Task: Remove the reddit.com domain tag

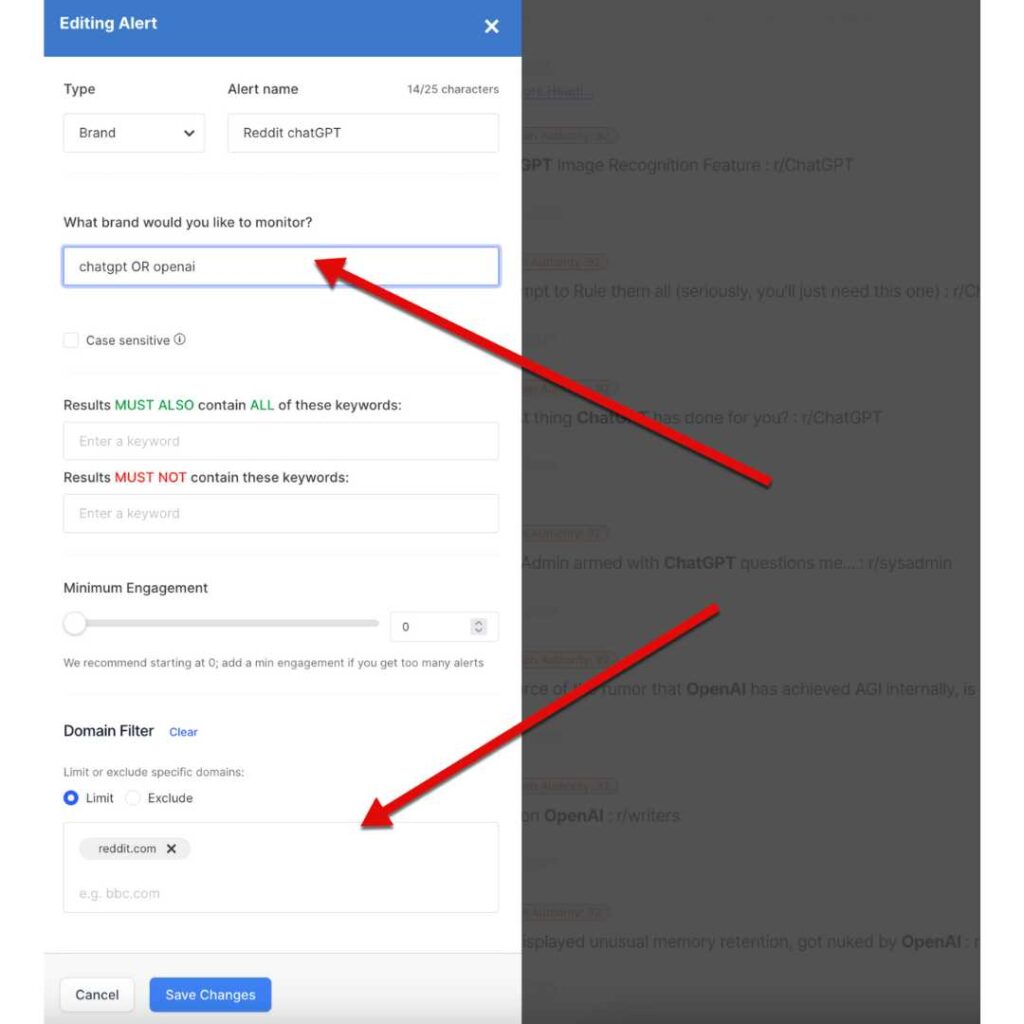Action: point(171,848)
